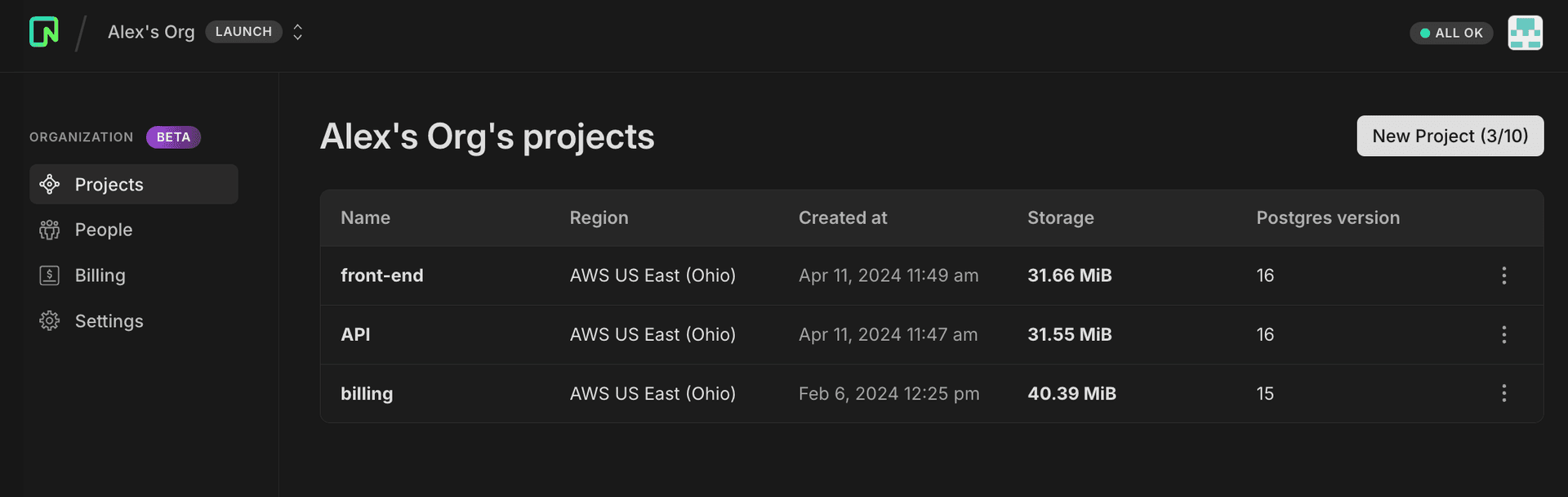The height and width of the screenshot is (497, 1568).
Task: Open the options menu for front-end project
Action: tap(1504, 275)
